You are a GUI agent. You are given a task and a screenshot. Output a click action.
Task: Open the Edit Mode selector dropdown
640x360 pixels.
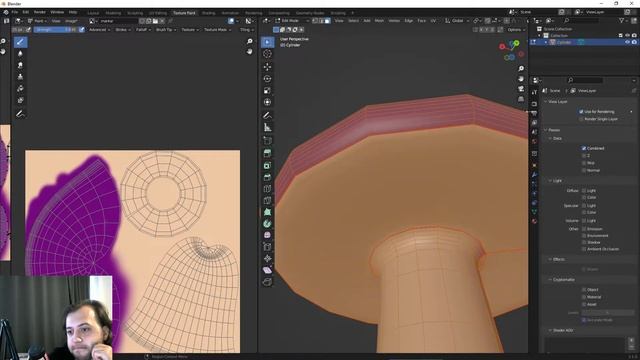(x=292, y=21)
